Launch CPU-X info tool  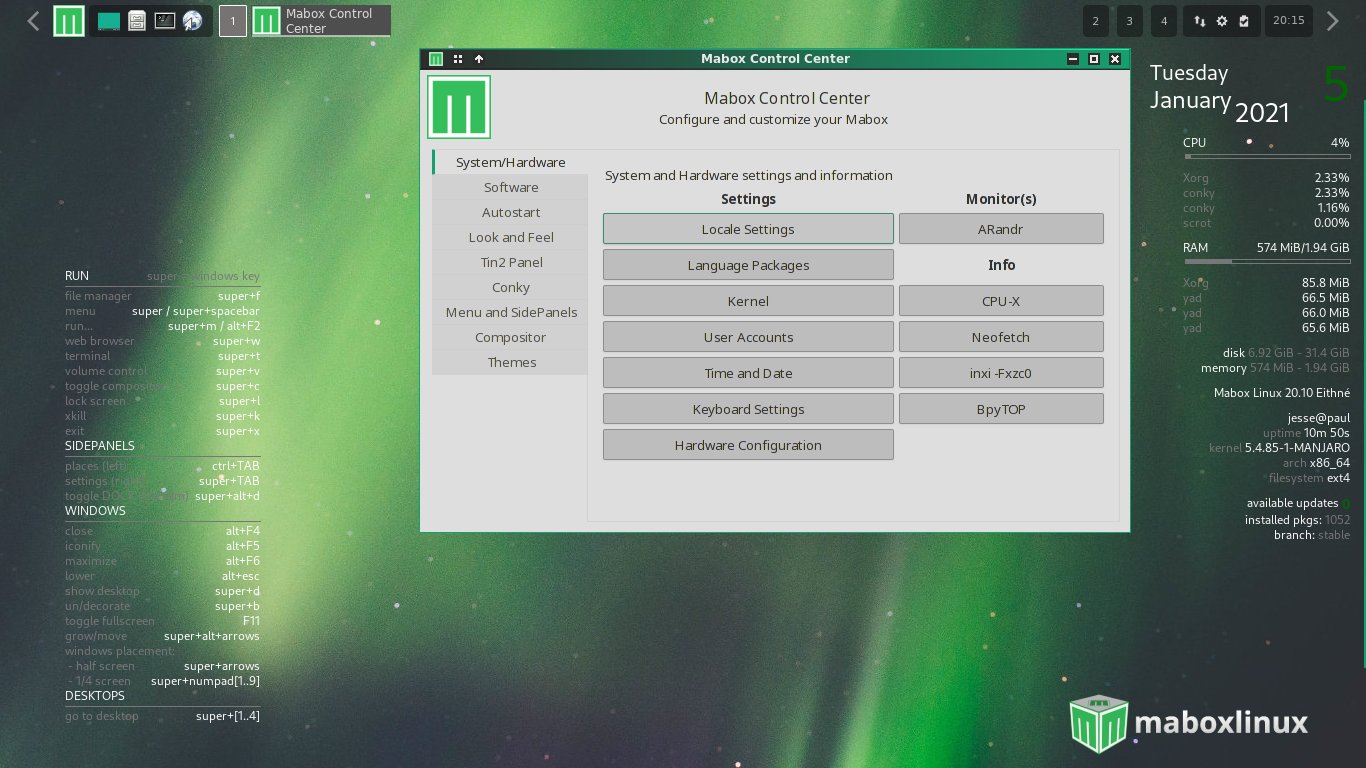click(1001, 301)
